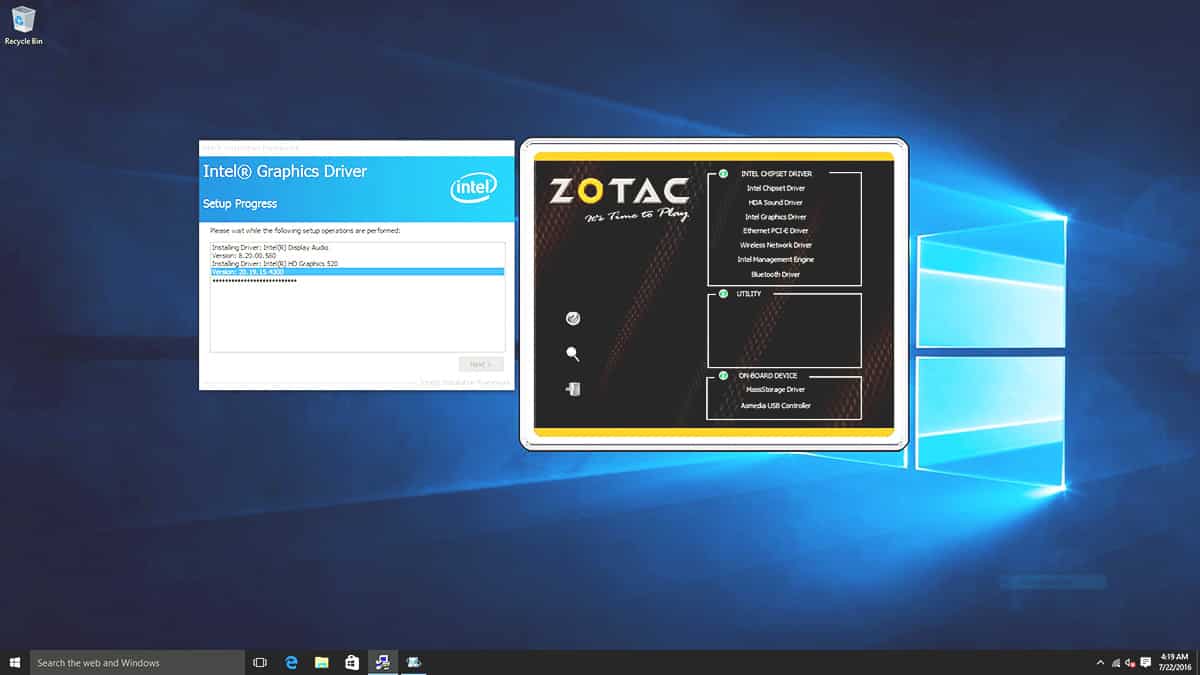Select Intel Graphics Driver in ZOTAC menu
The image size is (1200, 675).
point(775,217)
